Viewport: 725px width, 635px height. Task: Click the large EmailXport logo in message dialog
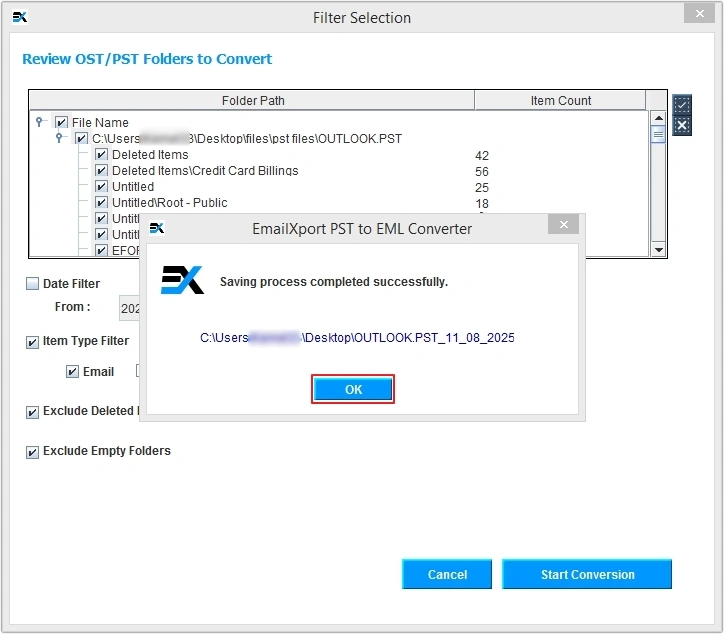point(182,280)
